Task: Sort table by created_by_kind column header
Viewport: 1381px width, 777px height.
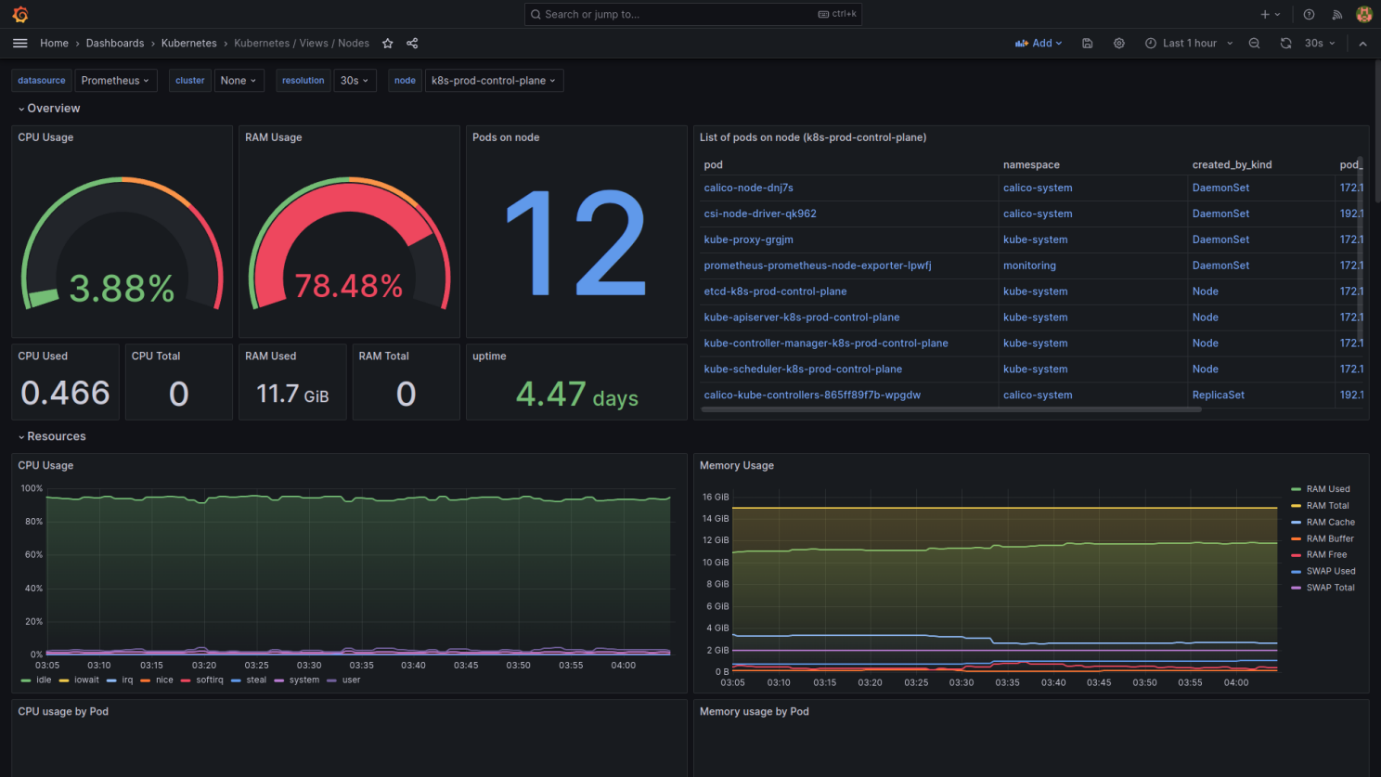Action: coord(1232,164)
